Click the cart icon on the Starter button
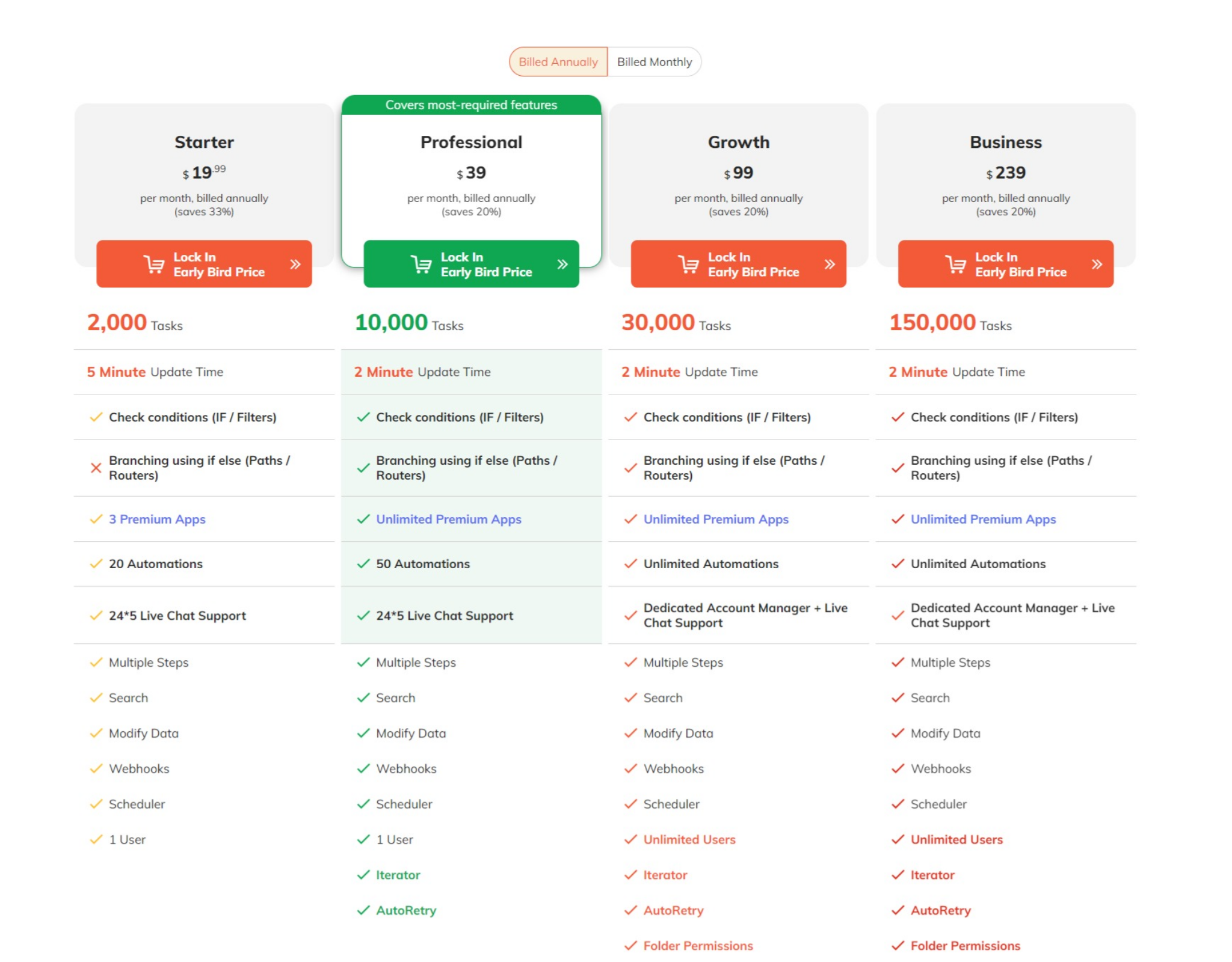Image resolution: width=1232 pixels, height=962 pixels. (154, 264)
